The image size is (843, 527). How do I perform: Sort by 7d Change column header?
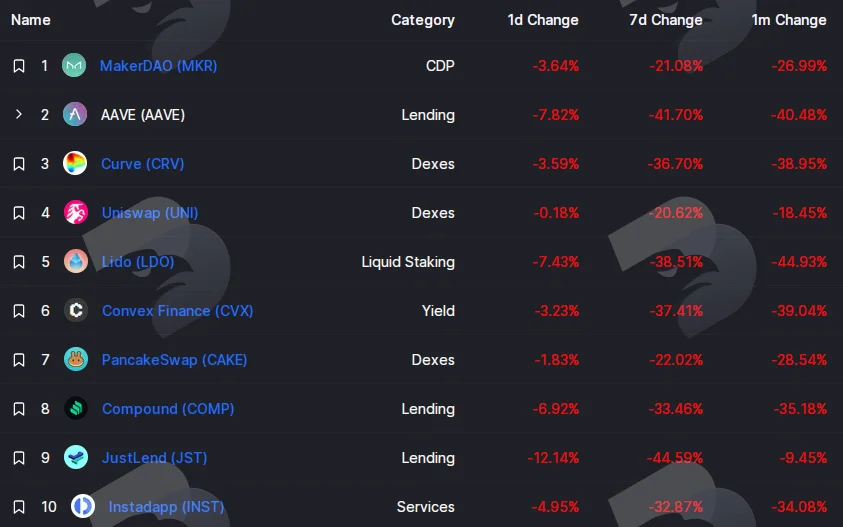tap(666, 20)
